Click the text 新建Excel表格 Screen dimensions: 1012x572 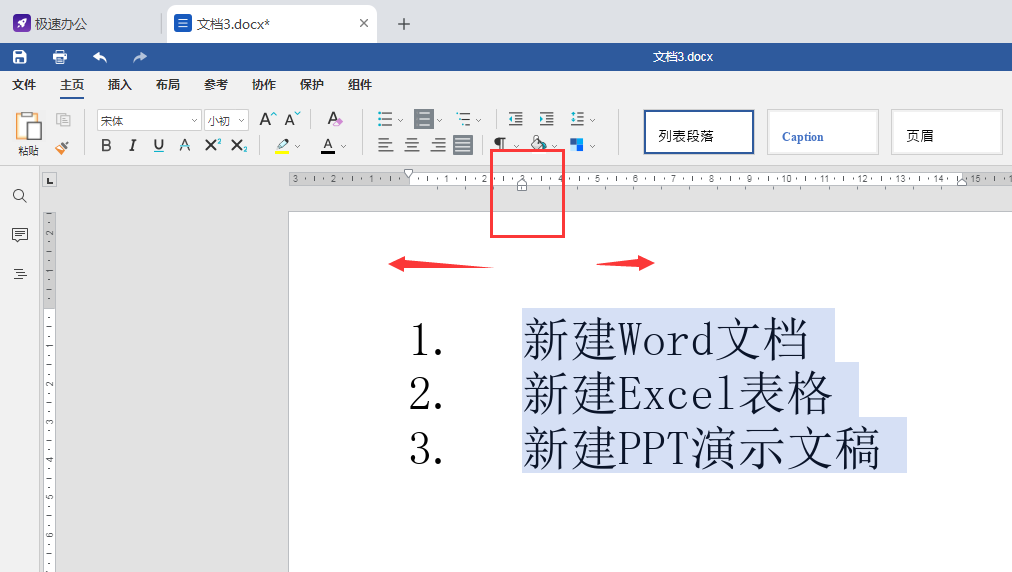point(677,393)
